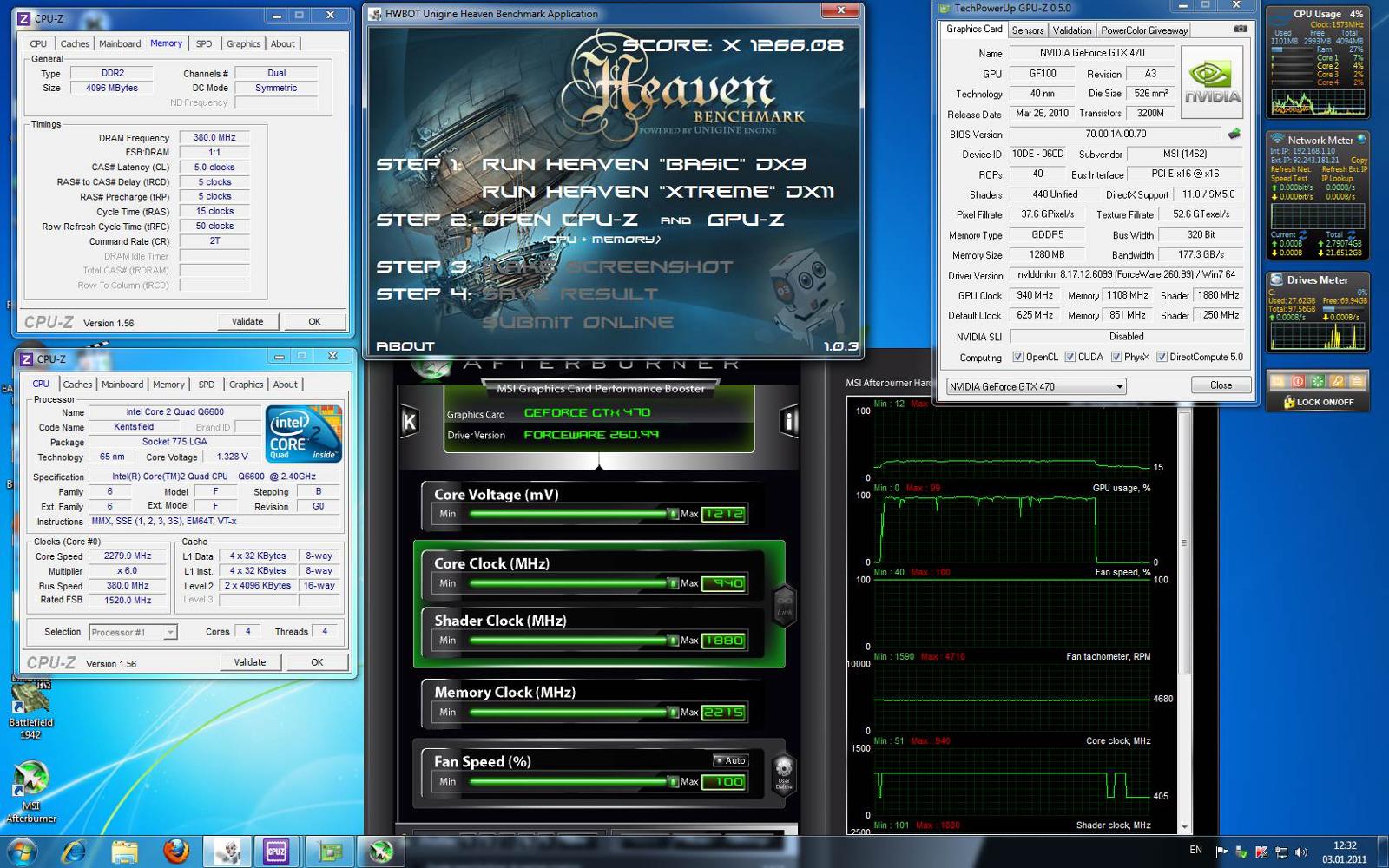The image size is (1389, 868).
Task: Open the Battlefield 1942 desktop shortcut
Action: tap(31, 710)
